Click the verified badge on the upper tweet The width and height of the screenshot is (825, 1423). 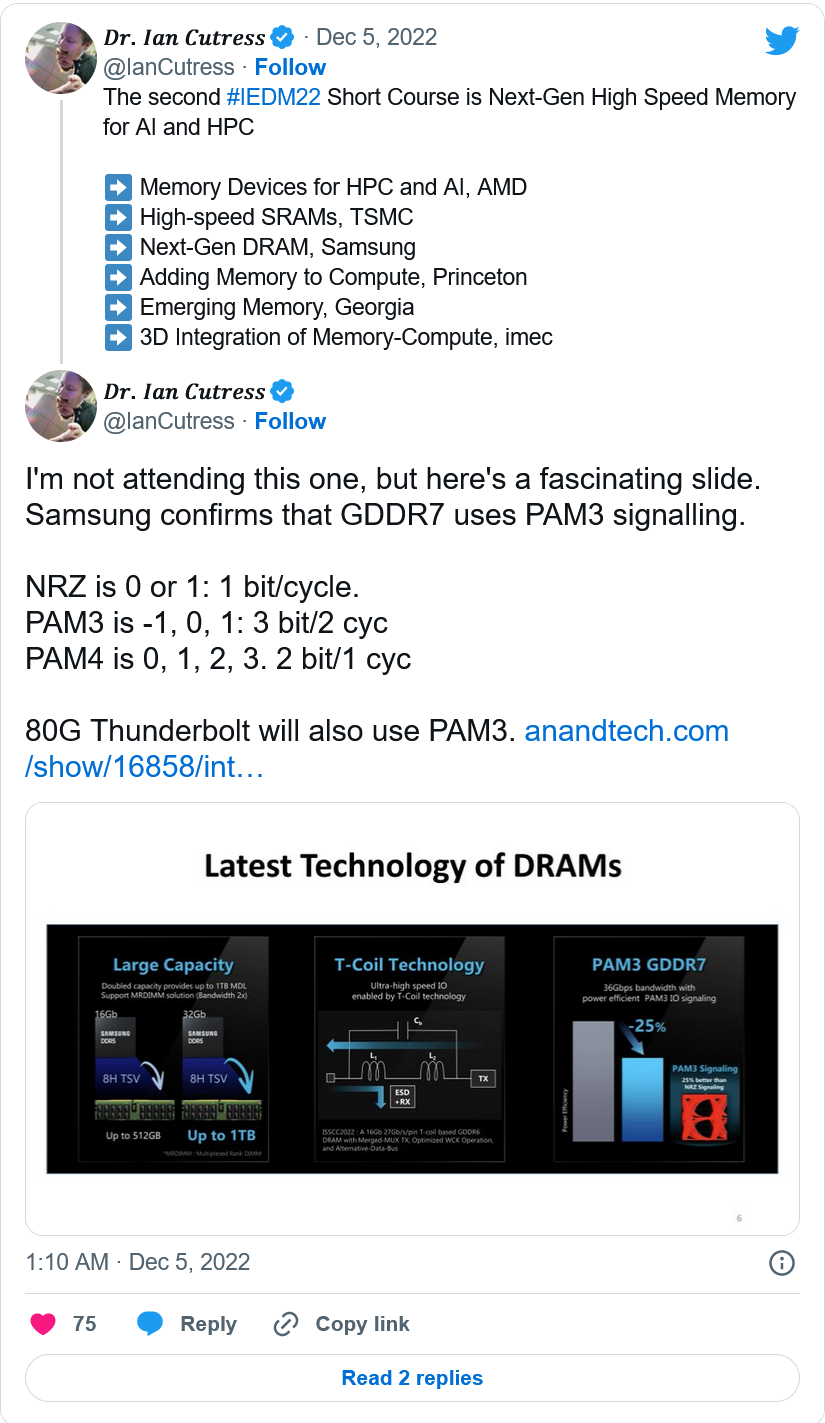pyautogui.click(x=283, y=38)
